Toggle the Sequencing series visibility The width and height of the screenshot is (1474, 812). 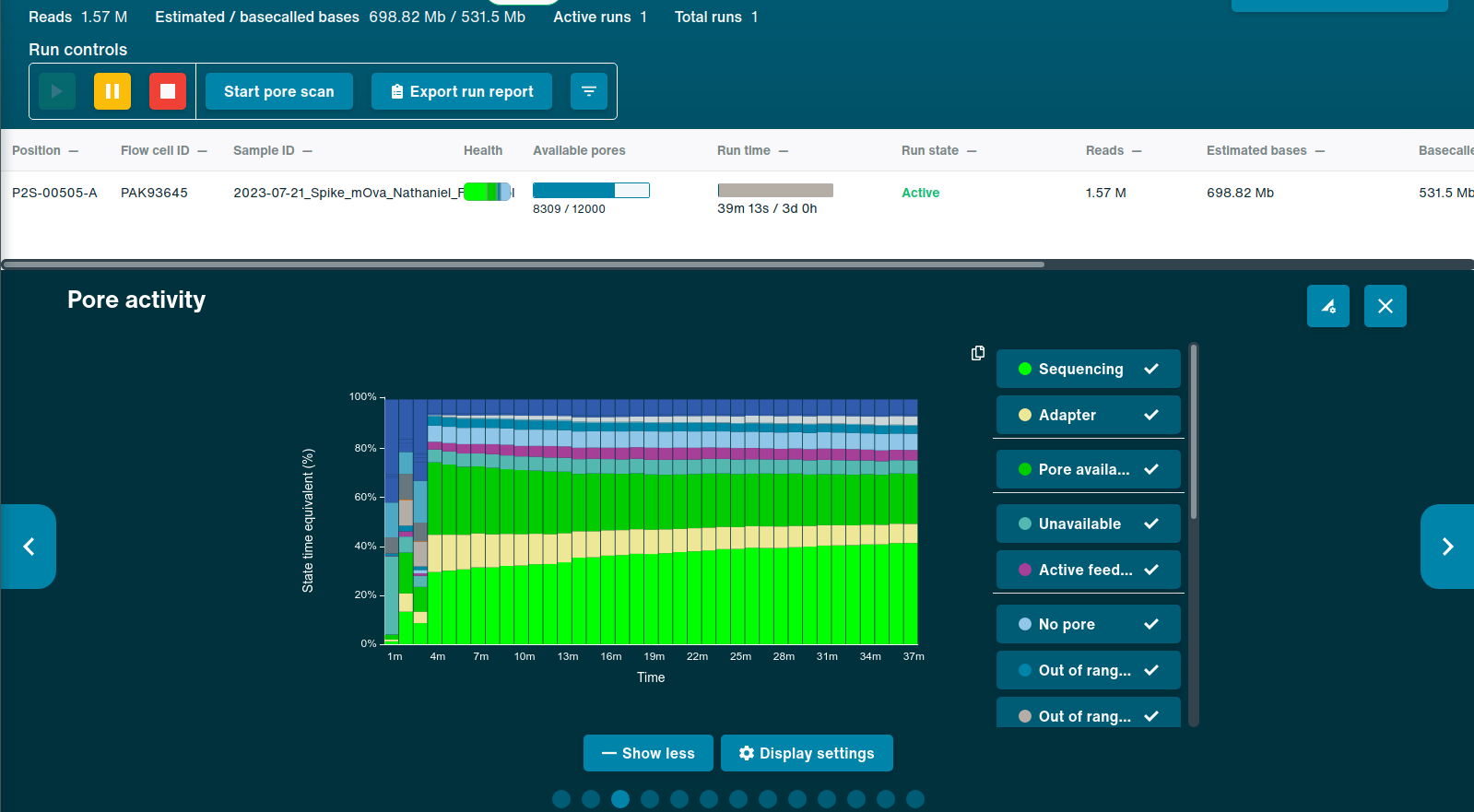[1088, 369]
